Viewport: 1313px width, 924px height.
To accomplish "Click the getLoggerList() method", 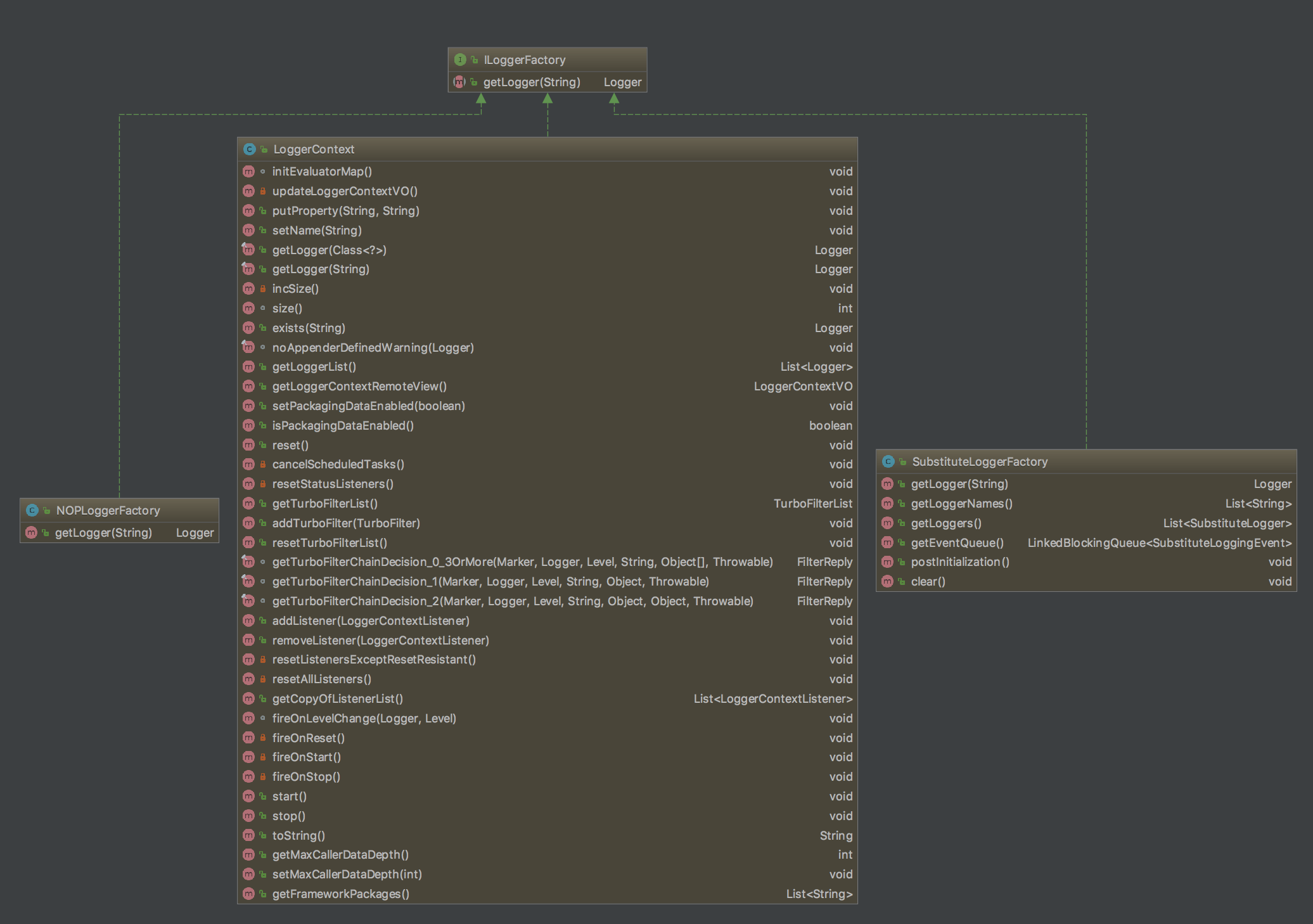I will tap(314, 366).
